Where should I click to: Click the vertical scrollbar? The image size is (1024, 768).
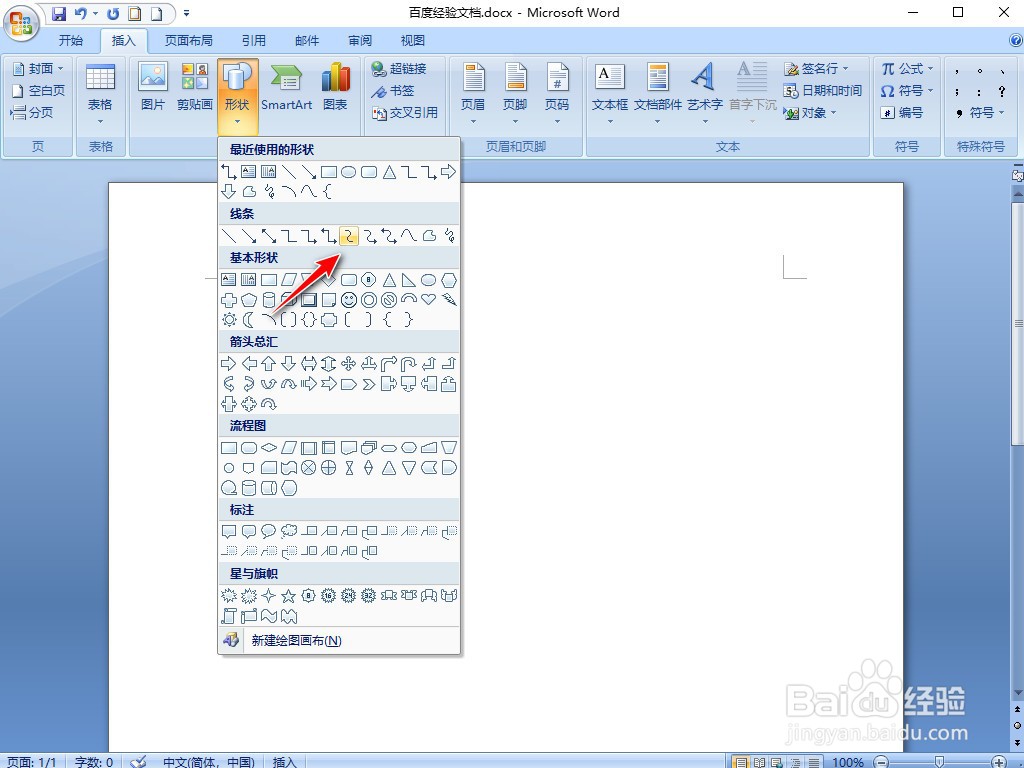coord(1017,324)
